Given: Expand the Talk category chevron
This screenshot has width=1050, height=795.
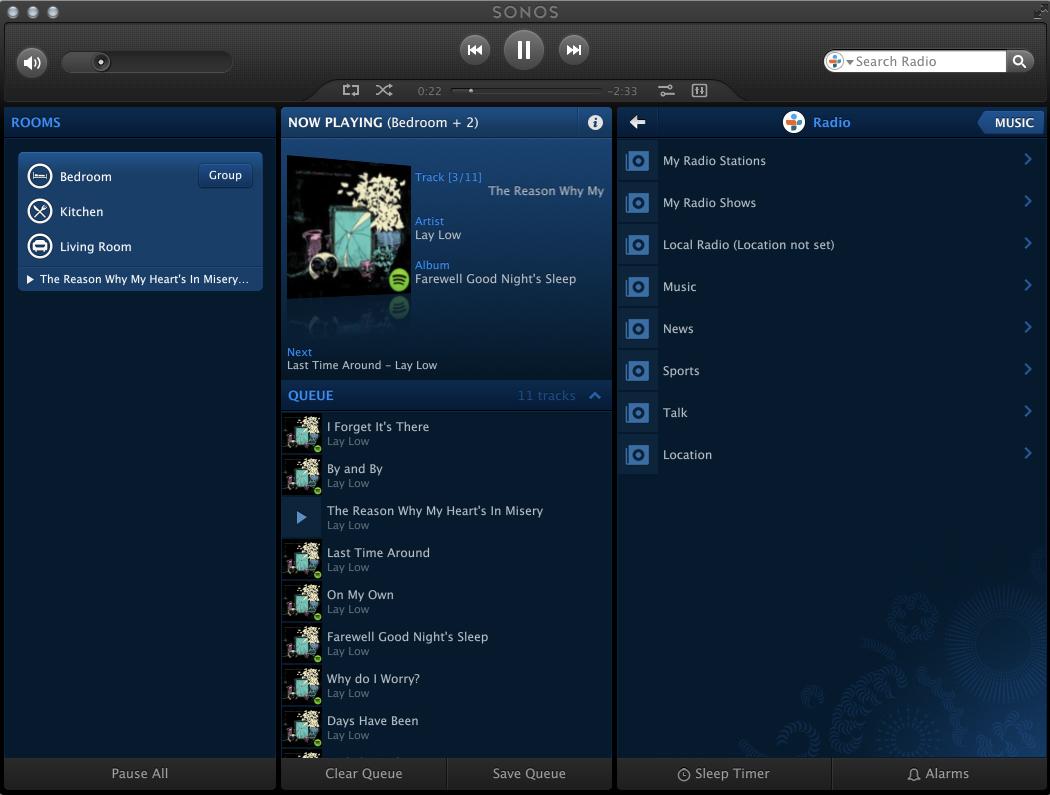Looking at the screenshot, I should (1027, 411).
